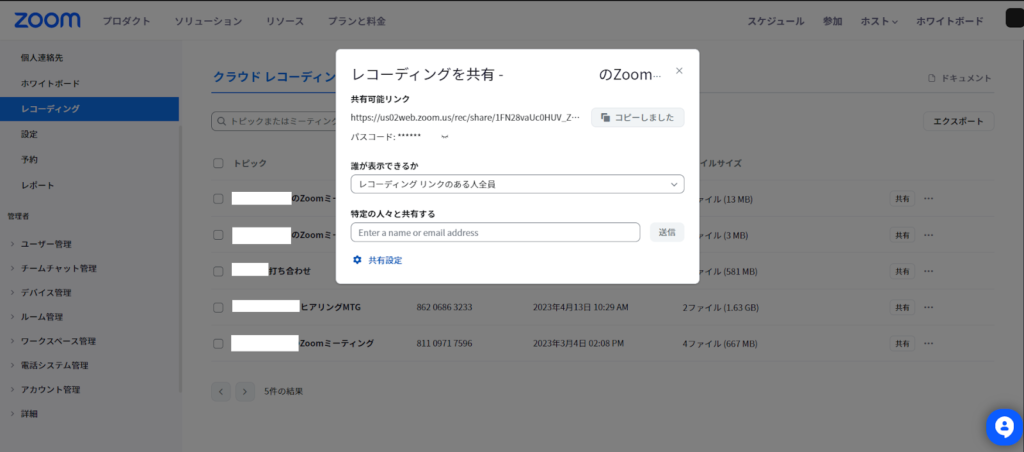This screenshot has width=1024, height=452.
Task: Open the ソリューション menu in top navigation
Action: tap(208, 21)
